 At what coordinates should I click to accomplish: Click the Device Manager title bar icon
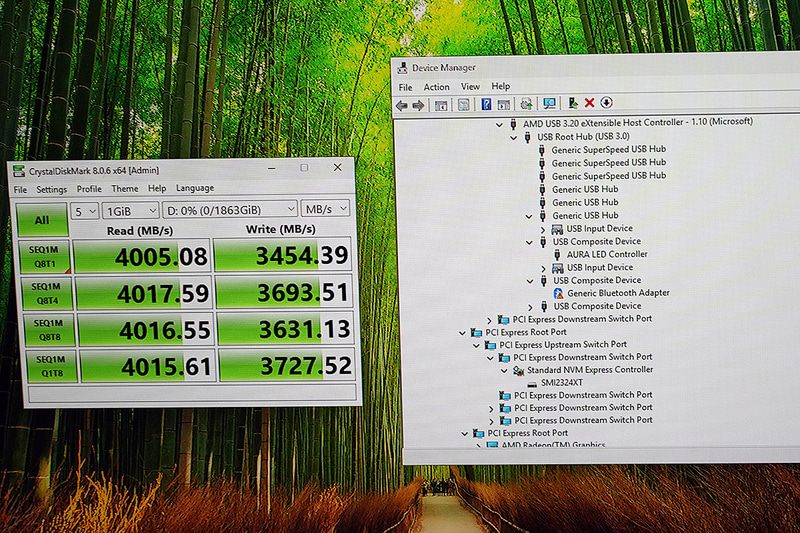point(403,68)
